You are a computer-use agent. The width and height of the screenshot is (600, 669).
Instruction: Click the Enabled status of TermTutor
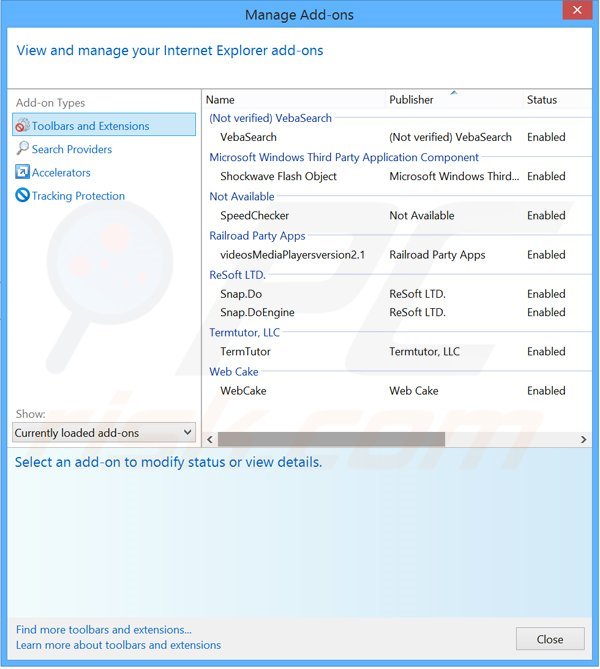(546, 352)
